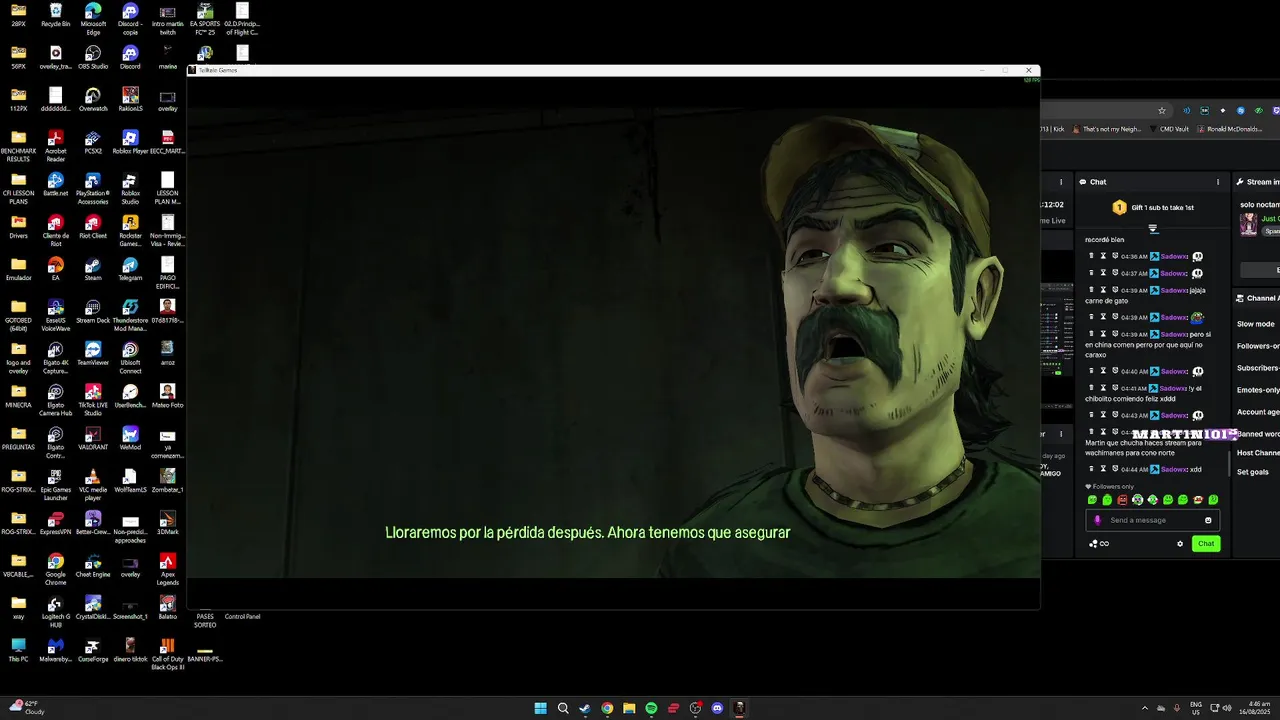1280x720 pixels.
Task: Click the Gift 1 sub leaderboard banner
Action: point(1153,207)
